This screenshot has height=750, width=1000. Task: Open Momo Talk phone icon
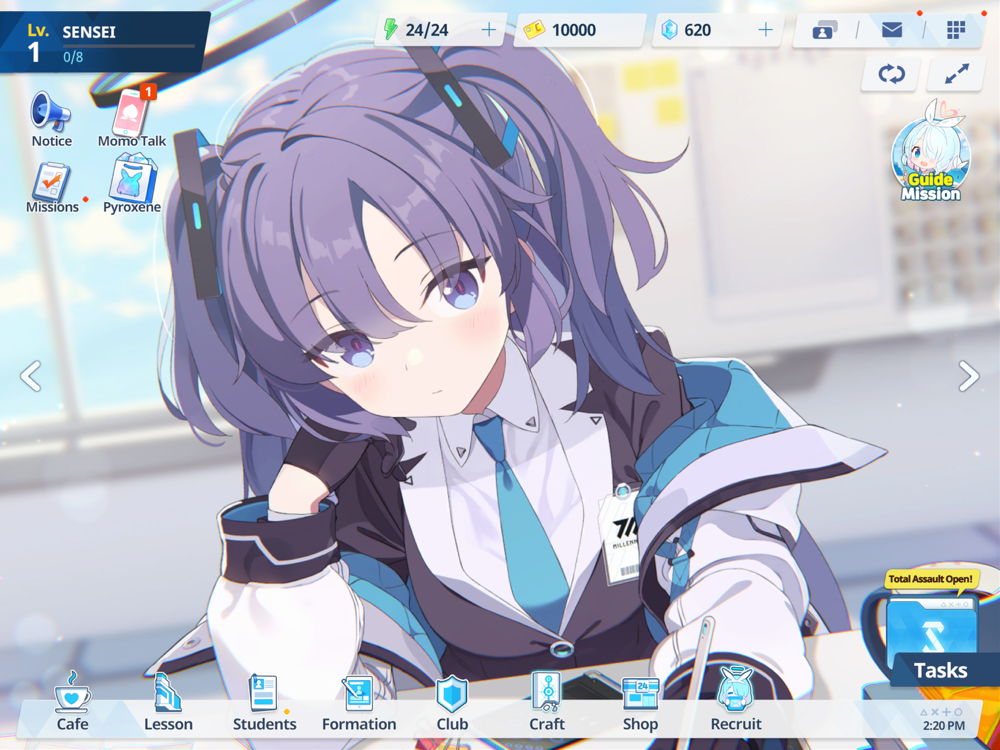(x=133, y=112)
